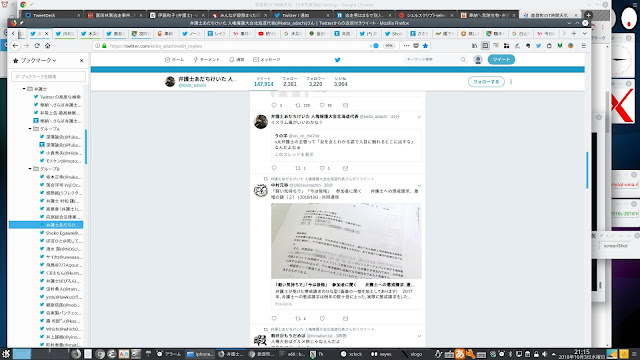640x360 pixels.
Task: Open the Shoko Egawa bookmark
Action: point(60,233)
